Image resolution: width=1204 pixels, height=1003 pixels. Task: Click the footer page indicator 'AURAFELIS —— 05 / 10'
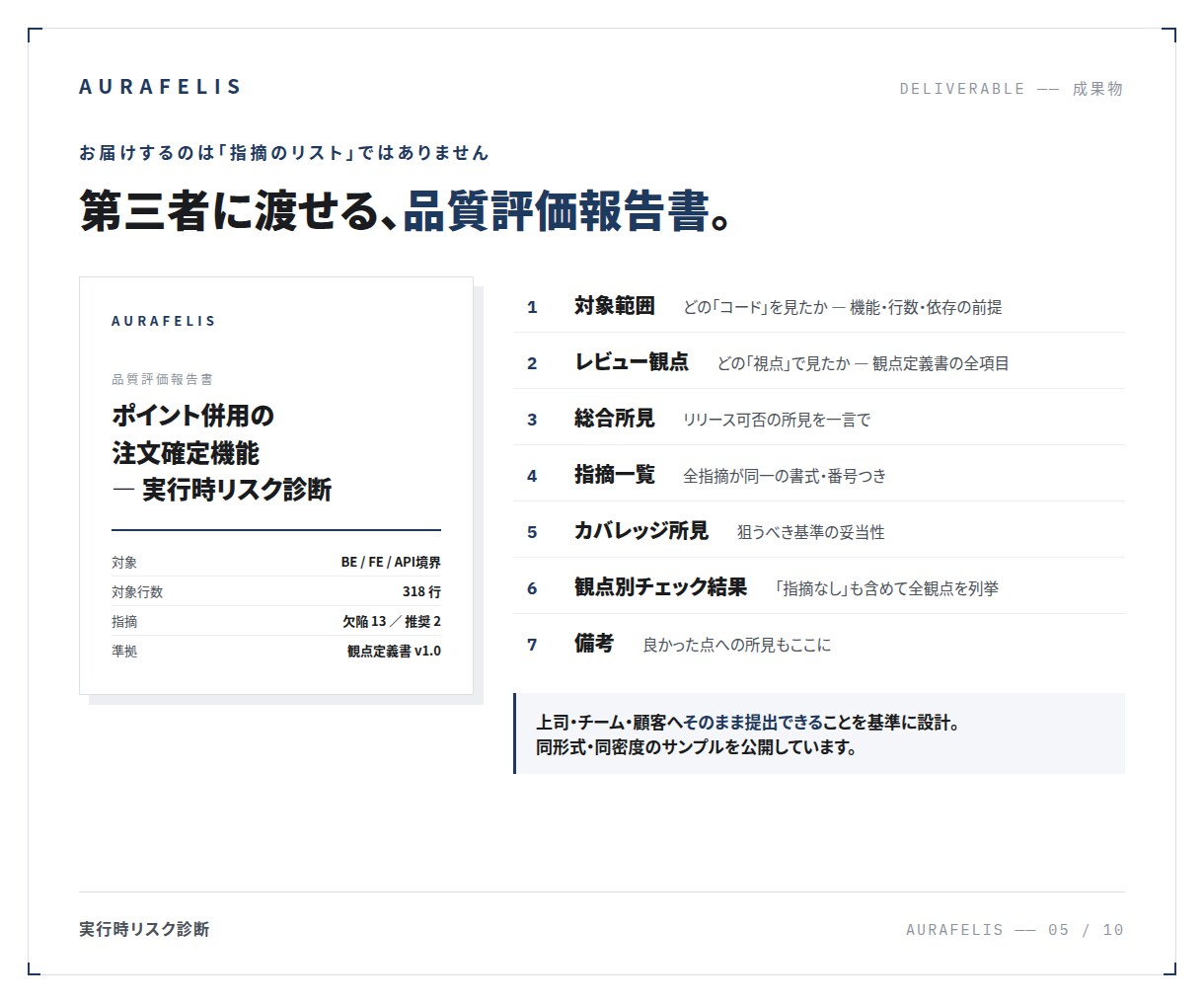1015,930
